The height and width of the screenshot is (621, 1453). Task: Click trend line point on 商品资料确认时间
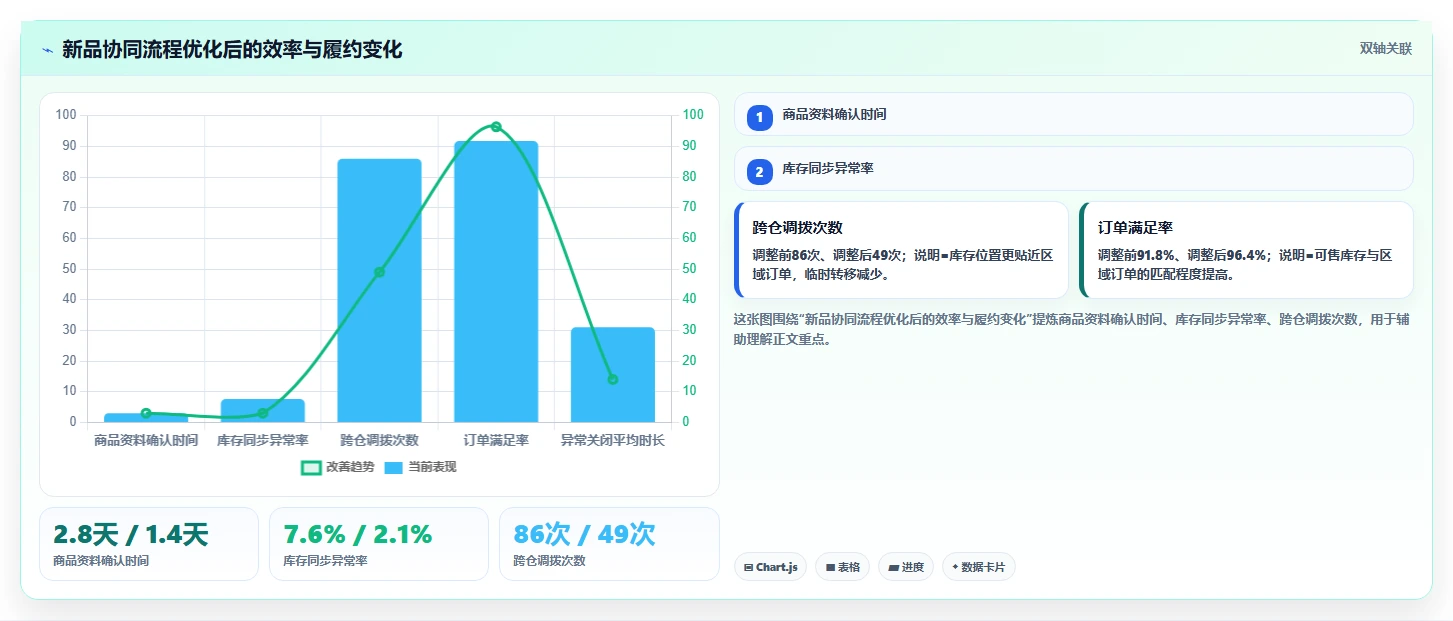146,413
